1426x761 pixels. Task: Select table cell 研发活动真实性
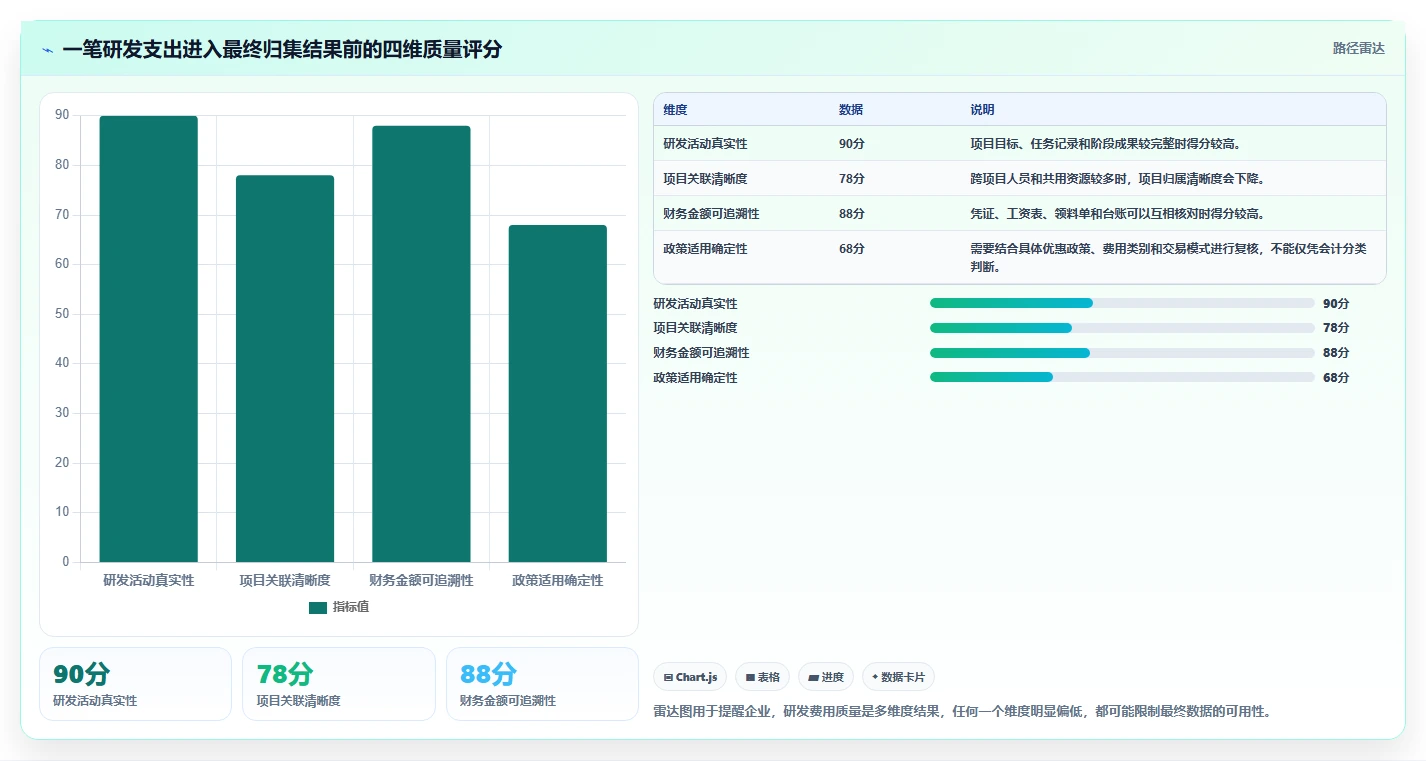coord(705,144)
